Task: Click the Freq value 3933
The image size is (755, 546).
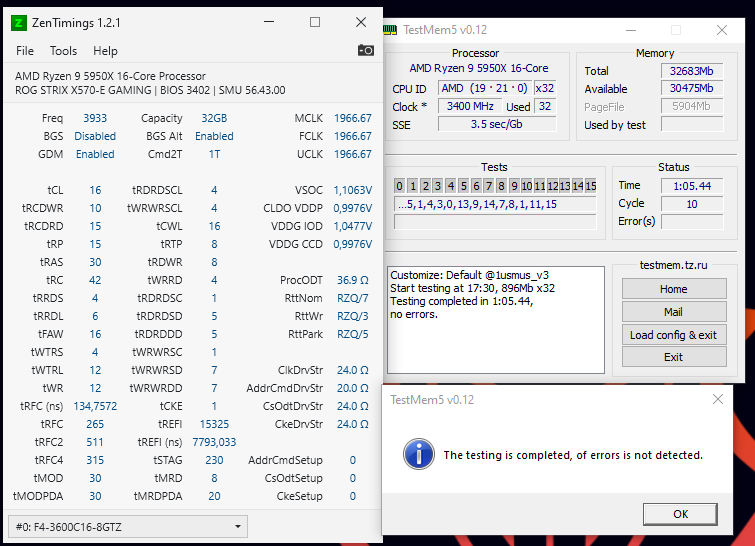Action: tap(95, 118)
